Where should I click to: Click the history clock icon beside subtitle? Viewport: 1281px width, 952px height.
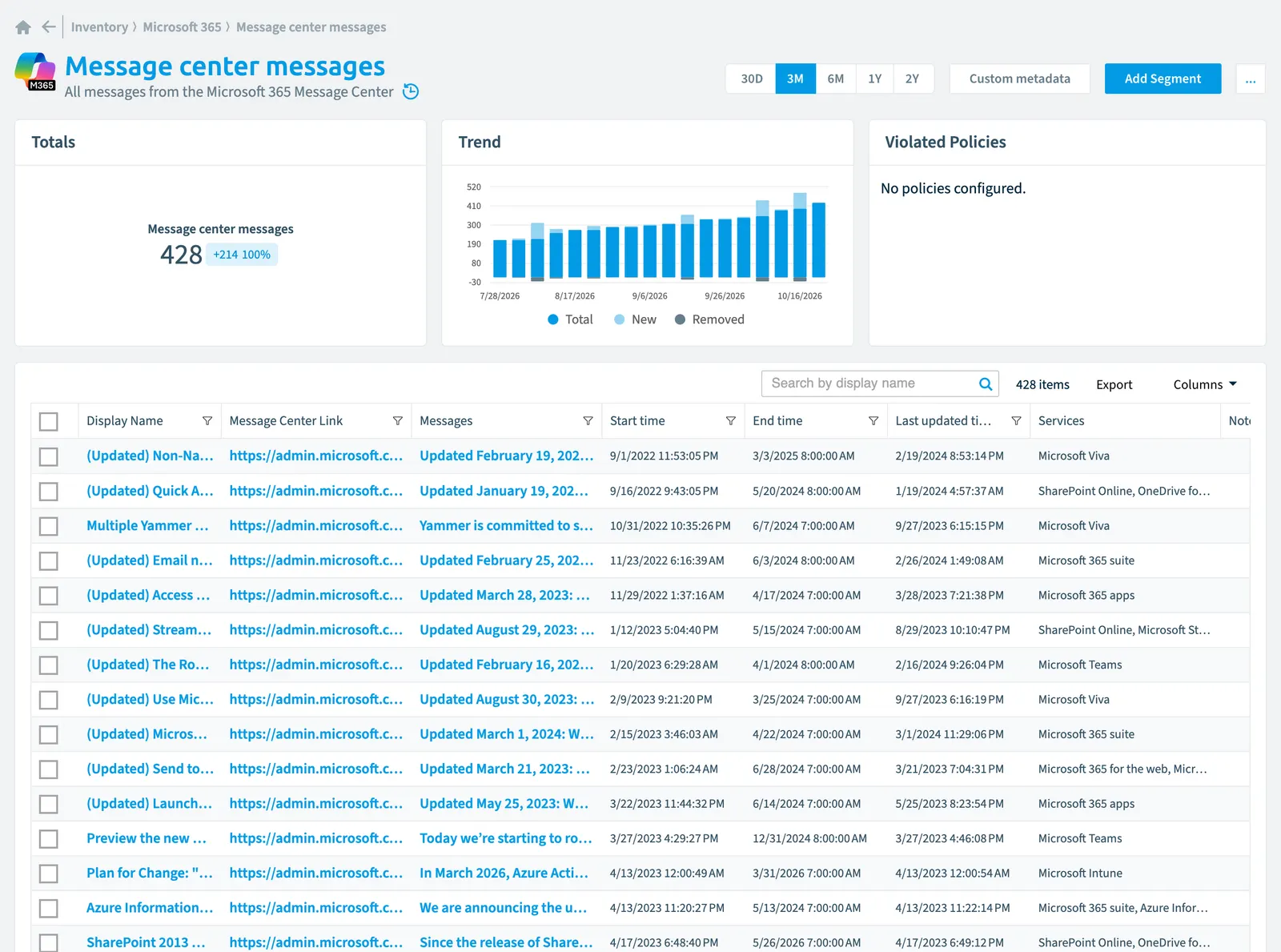tap(411, 91)
